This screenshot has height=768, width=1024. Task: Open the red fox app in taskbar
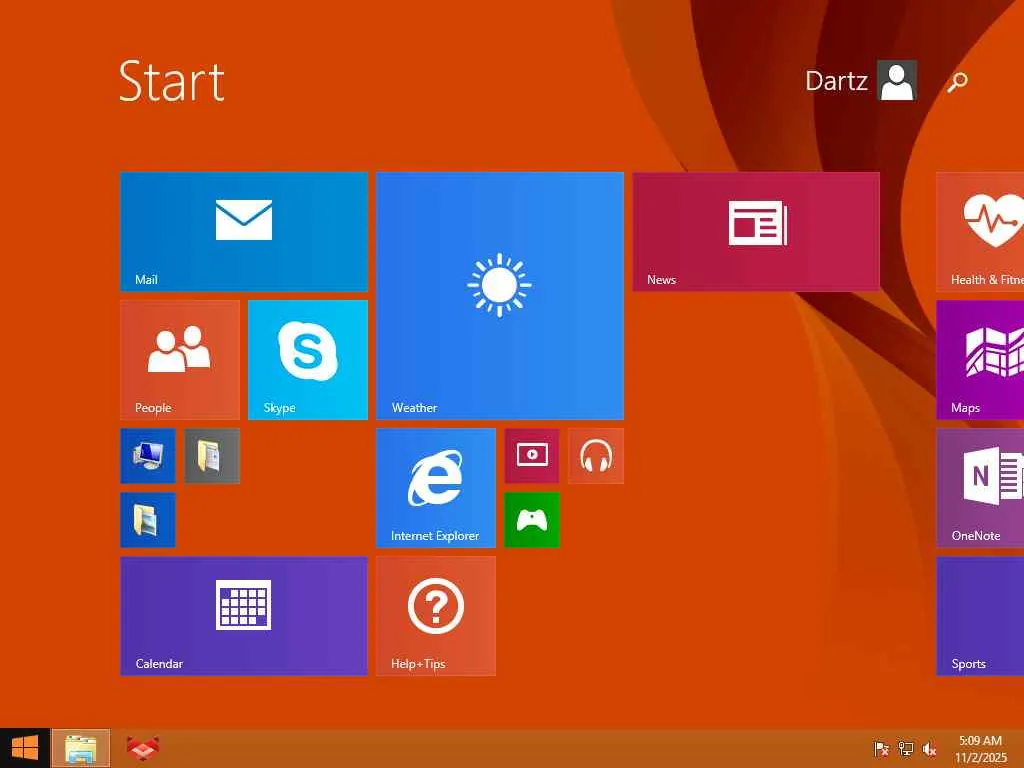coord(142,748)
